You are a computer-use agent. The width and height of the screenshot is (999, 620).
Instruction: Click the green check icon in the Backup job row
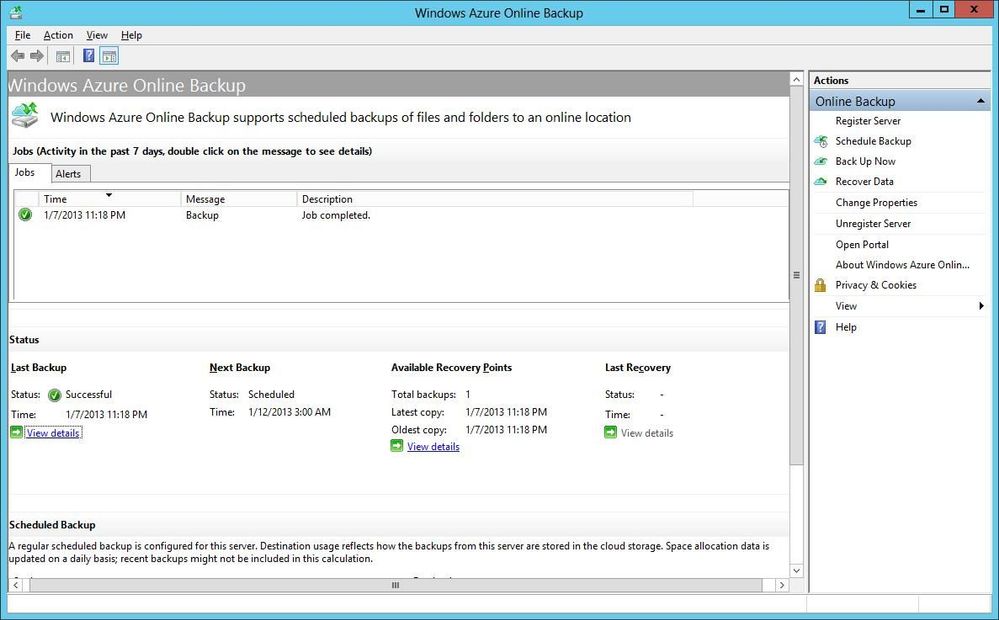25,215
